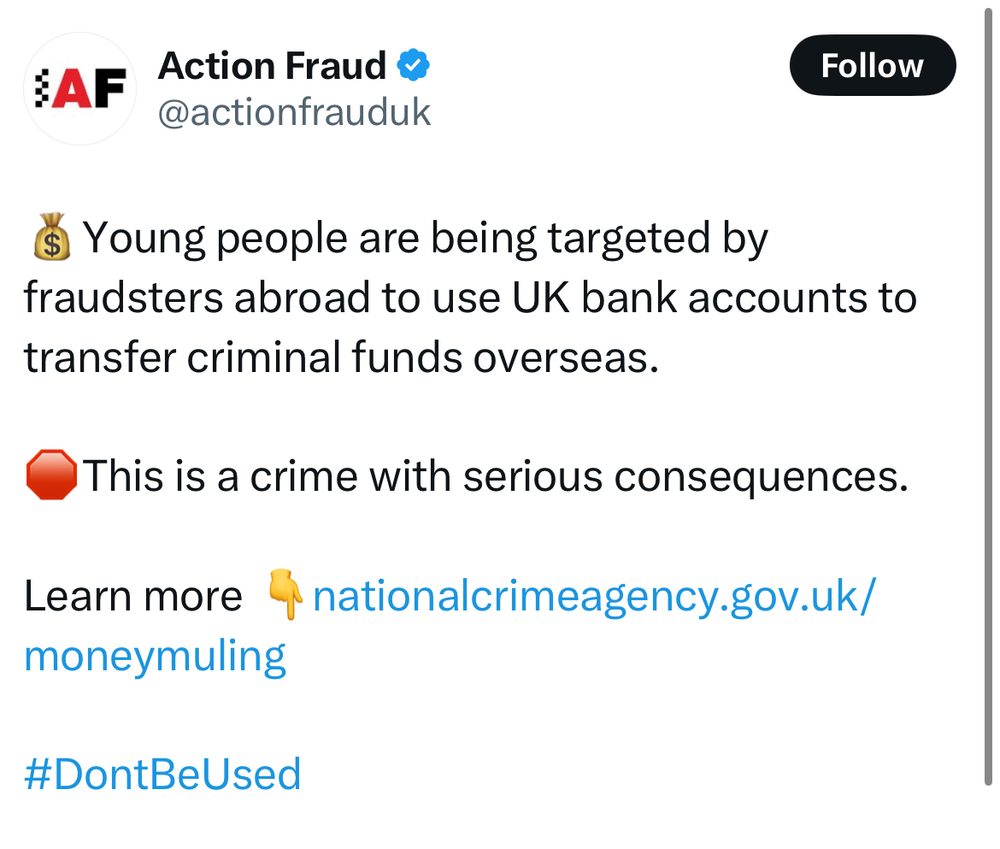This screenshot has width=1000, height=849.
Task: Click the sentence "This is a crime with serious consequences"
Action: tap(495, 477)
